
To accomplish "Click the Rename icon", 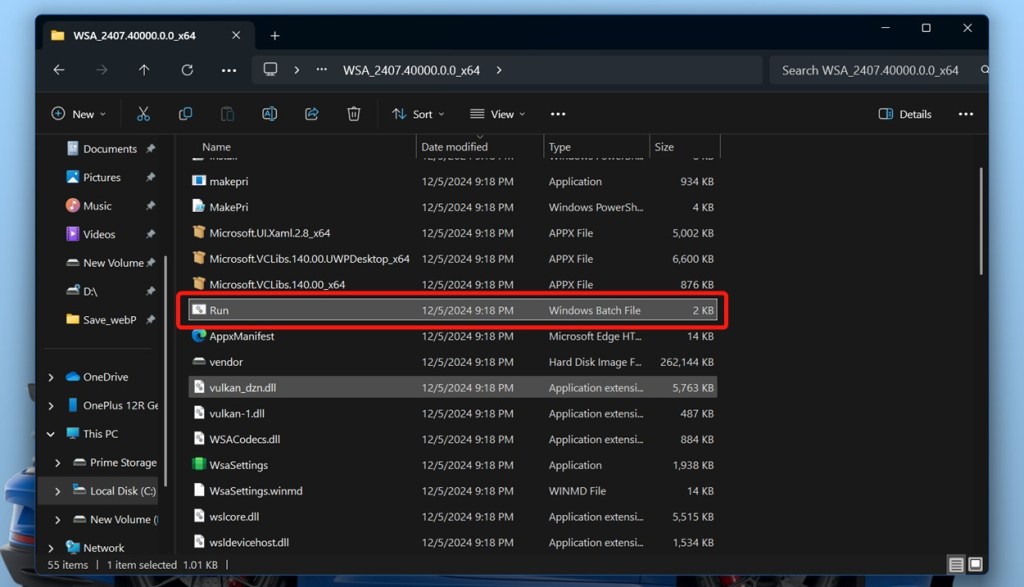I will 269,114.
